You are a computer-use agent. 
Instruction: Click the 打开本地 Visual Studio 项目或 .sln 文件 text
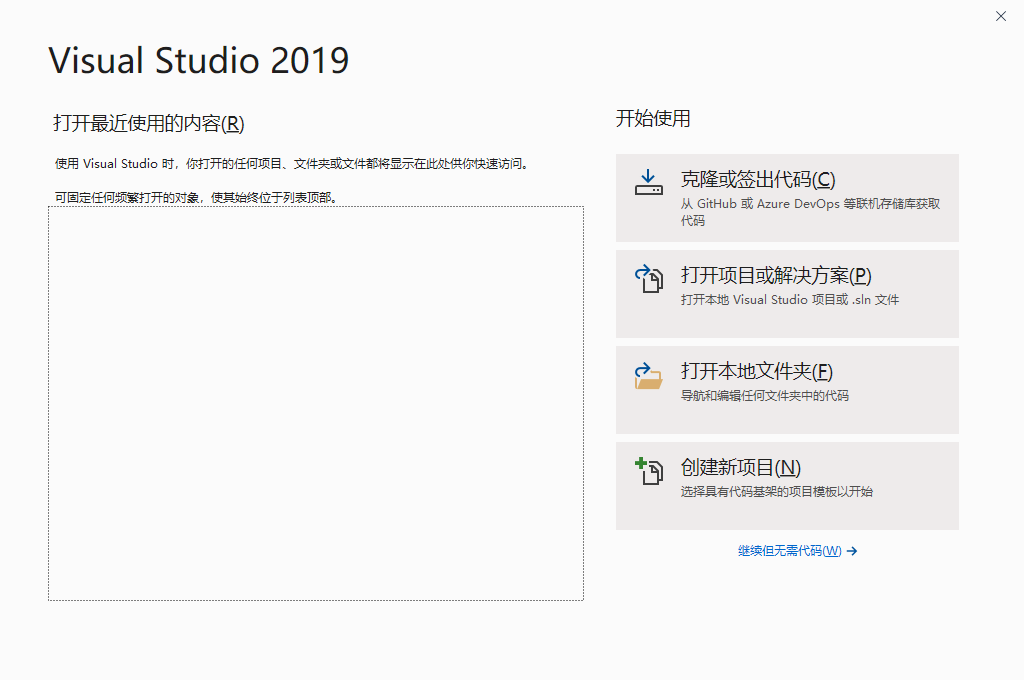[x=790, y=299]
